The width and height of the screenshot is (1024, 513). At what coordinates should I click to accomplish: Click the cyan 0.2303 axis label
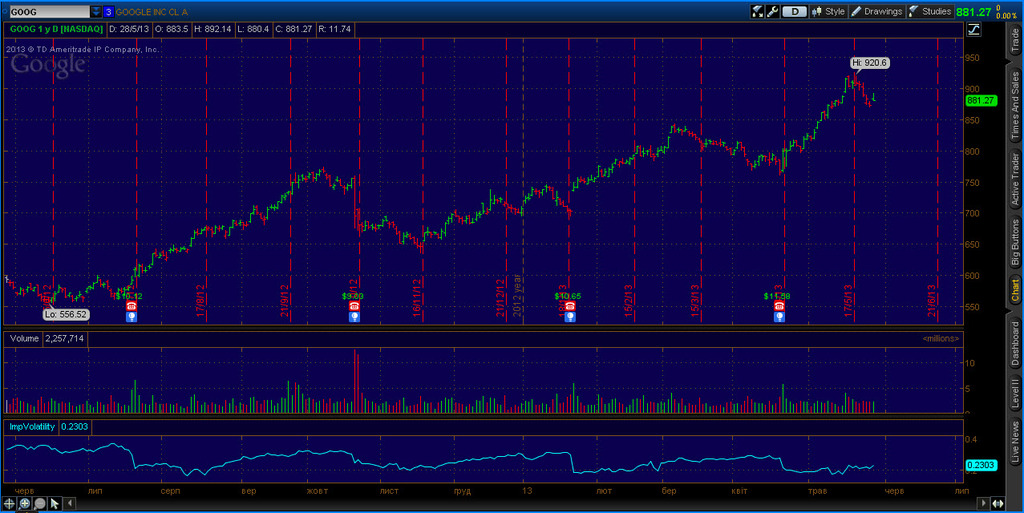click(981, 465)
